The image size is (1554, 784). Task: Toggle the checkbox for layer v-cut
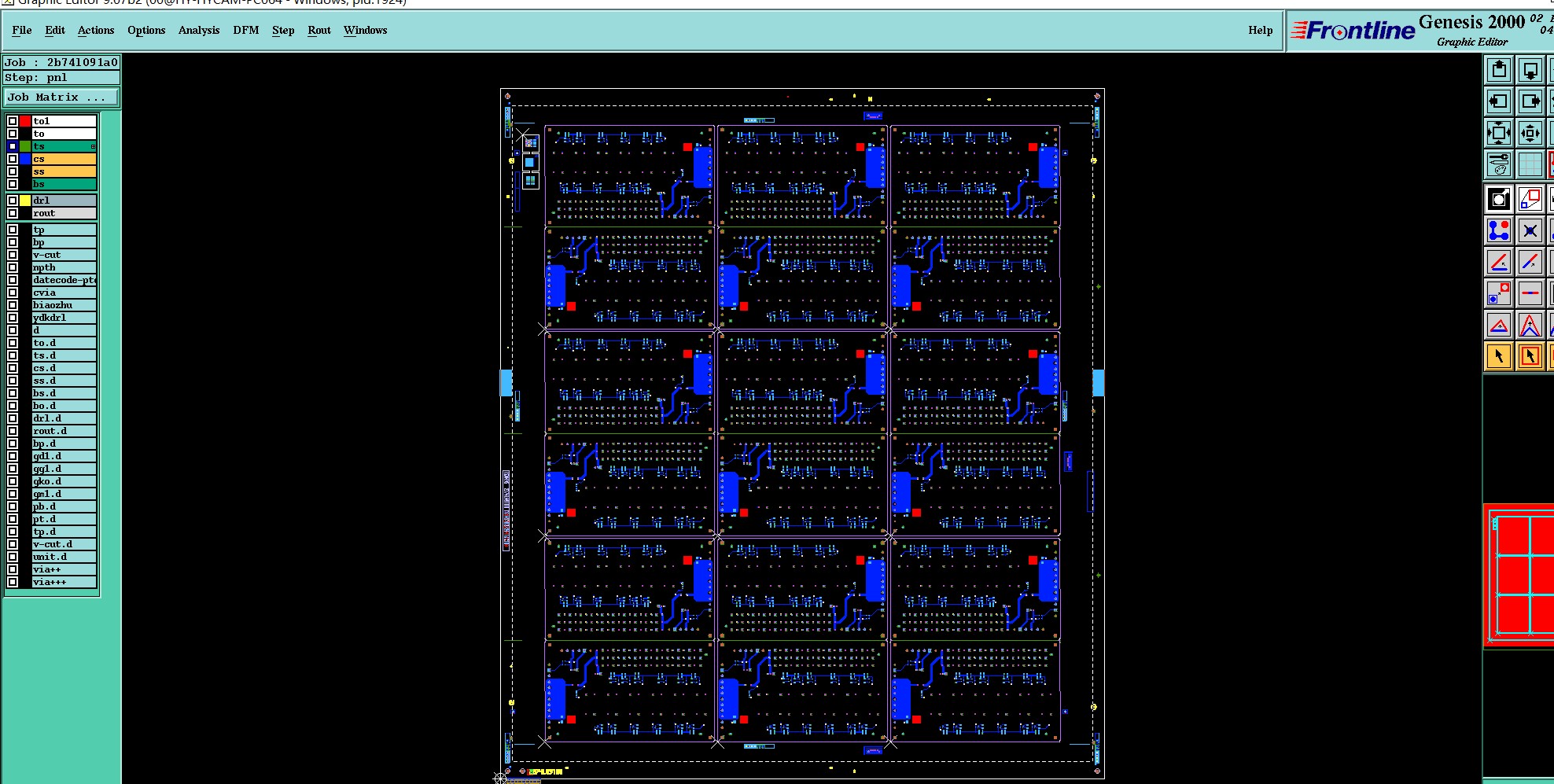[13, 255]
